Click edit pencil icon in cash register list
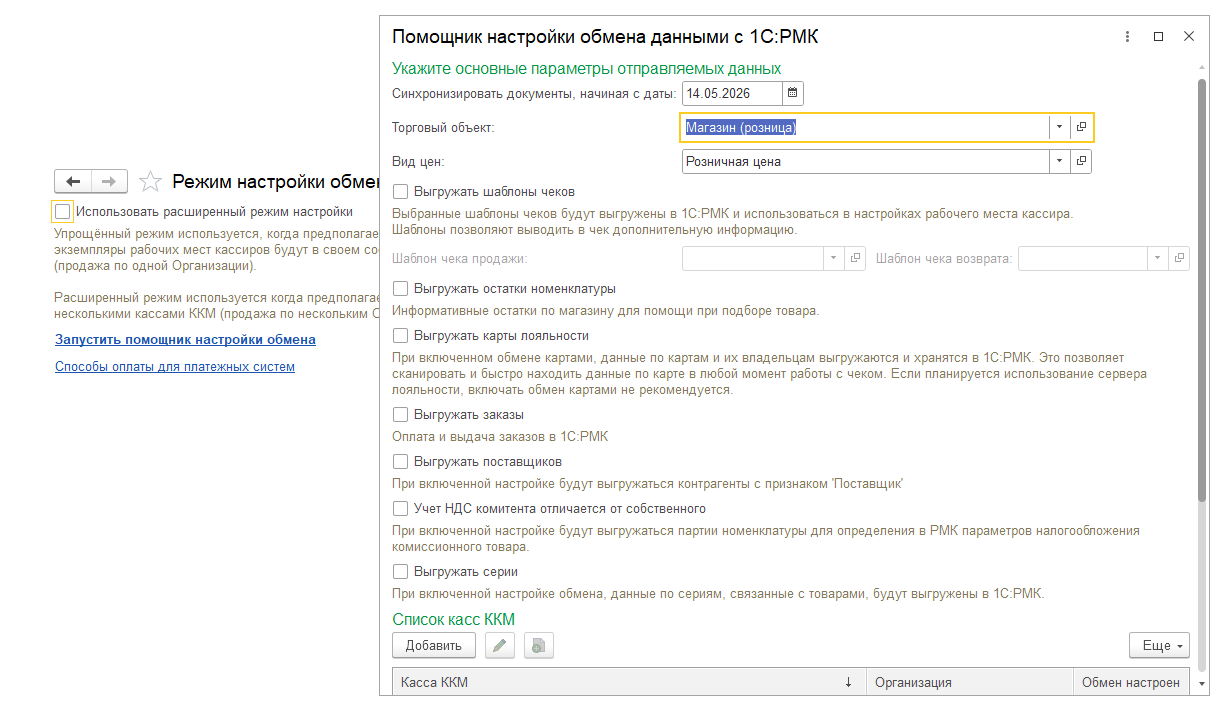This screenshot has height=704, width=1219. coord(500,646)
